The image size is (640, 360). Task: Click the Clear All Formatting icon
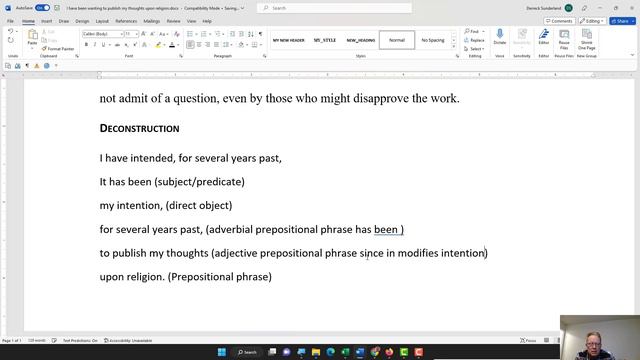177,34
